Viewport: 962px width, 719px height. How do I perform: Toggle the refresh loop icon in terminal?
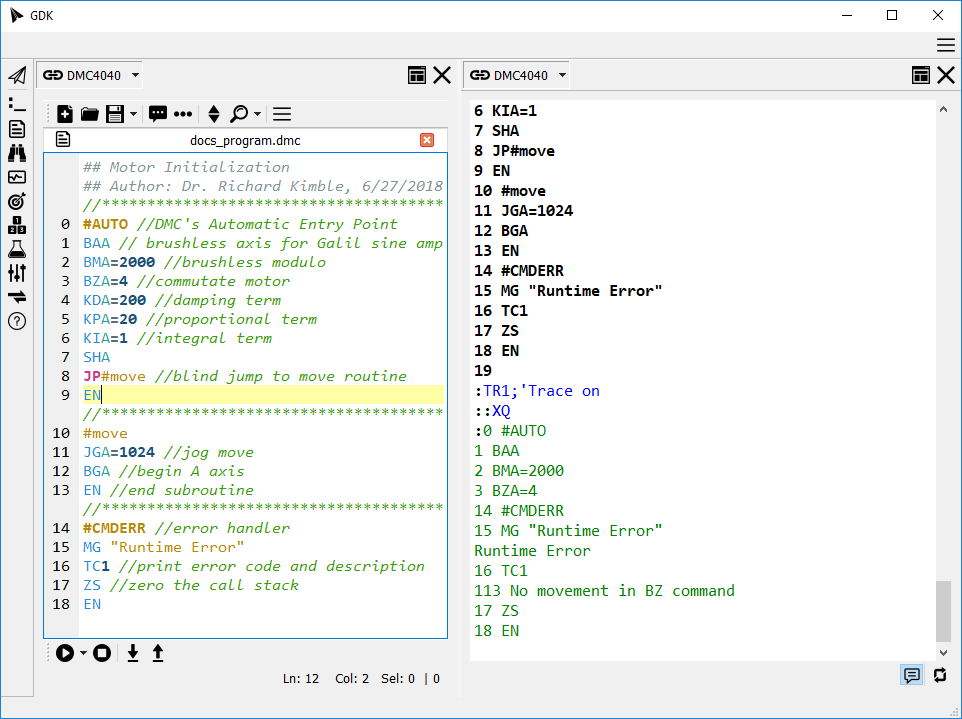940,675
